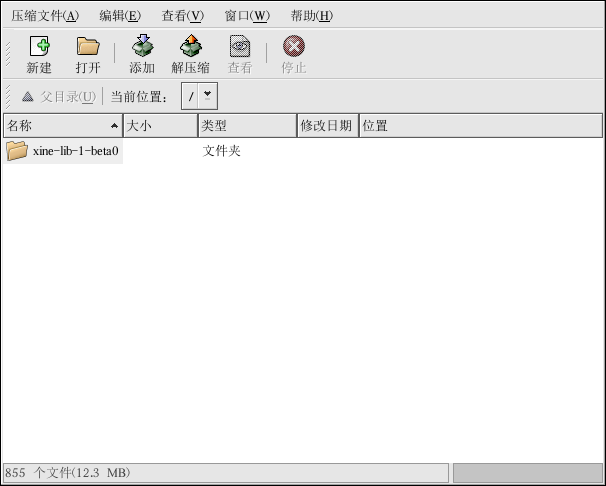Click the 新建 (New) archive icon
This screenshot has height=486, width=606.
pyautogui.click(x=39, y=46)
